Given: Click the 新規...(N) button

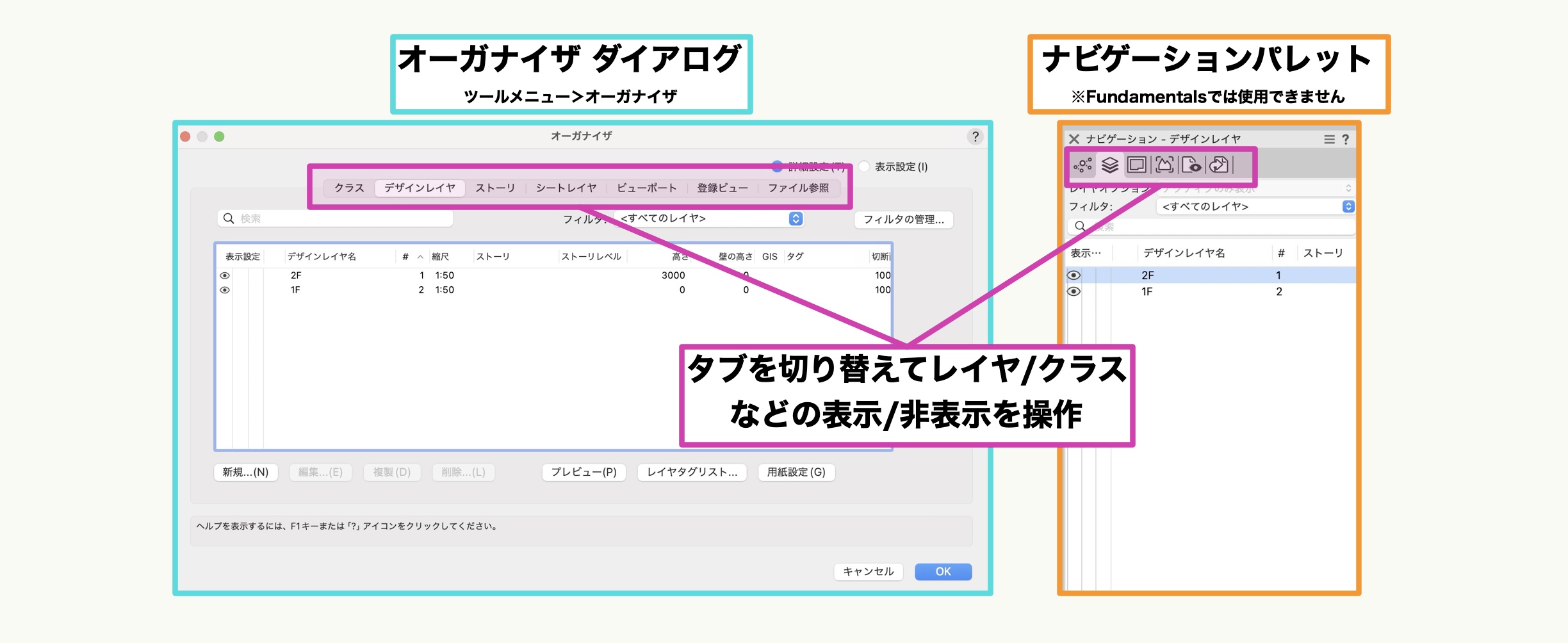Looking at the screenshot, I should [245, 472].
